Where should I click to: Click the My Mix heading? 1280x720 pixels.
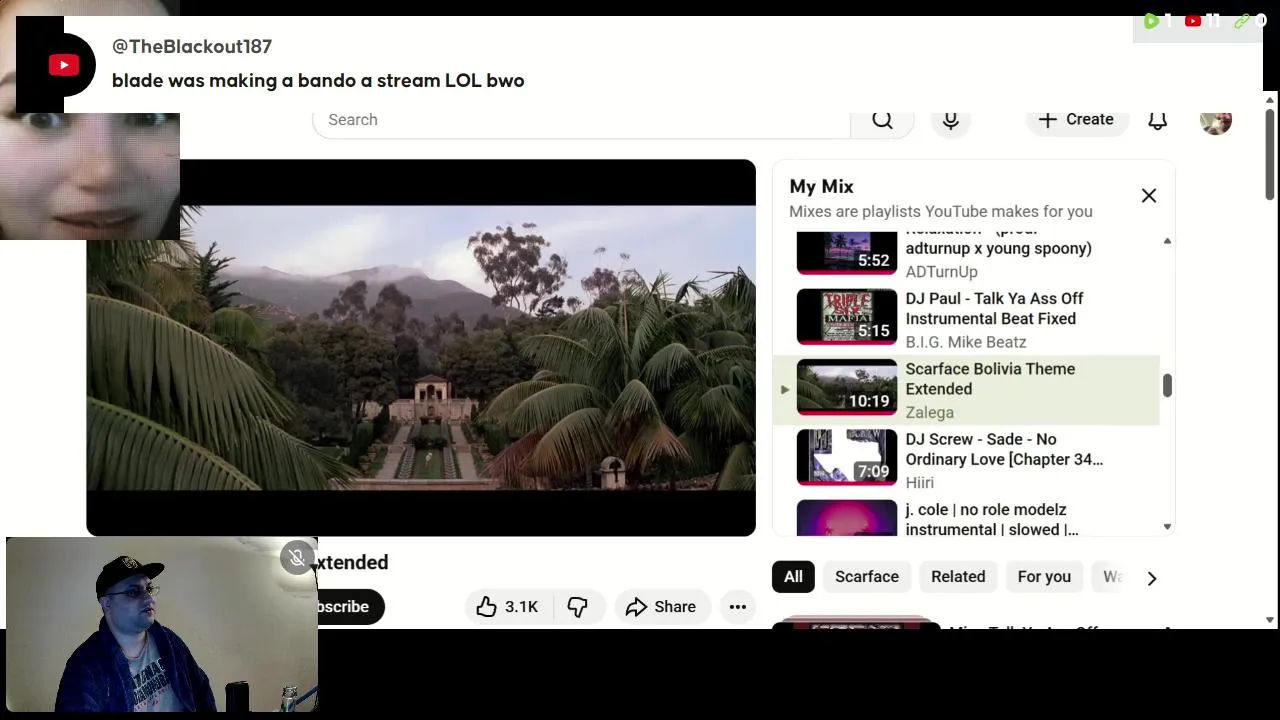[821, 186]
